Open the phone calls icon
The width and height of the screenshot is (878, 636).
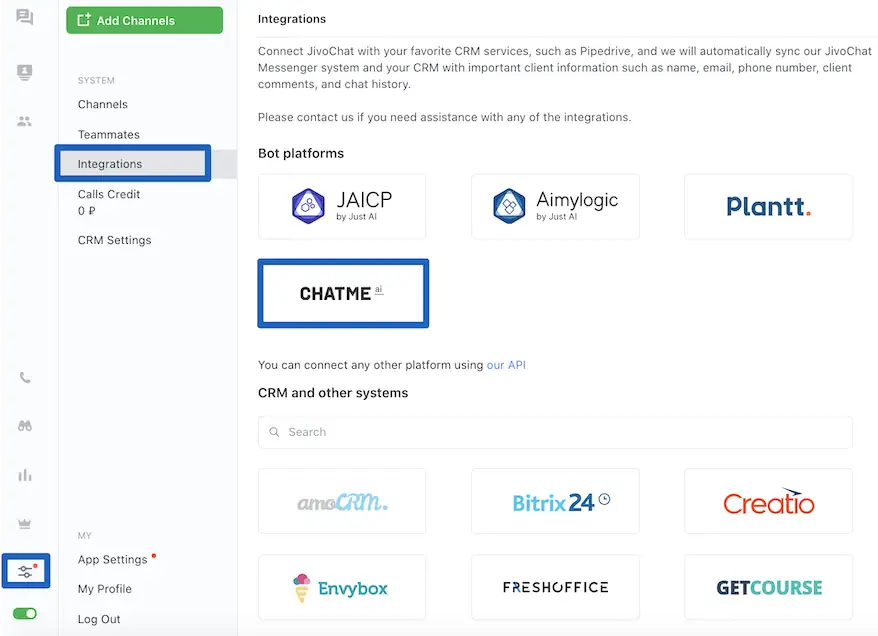coord(25,378)
